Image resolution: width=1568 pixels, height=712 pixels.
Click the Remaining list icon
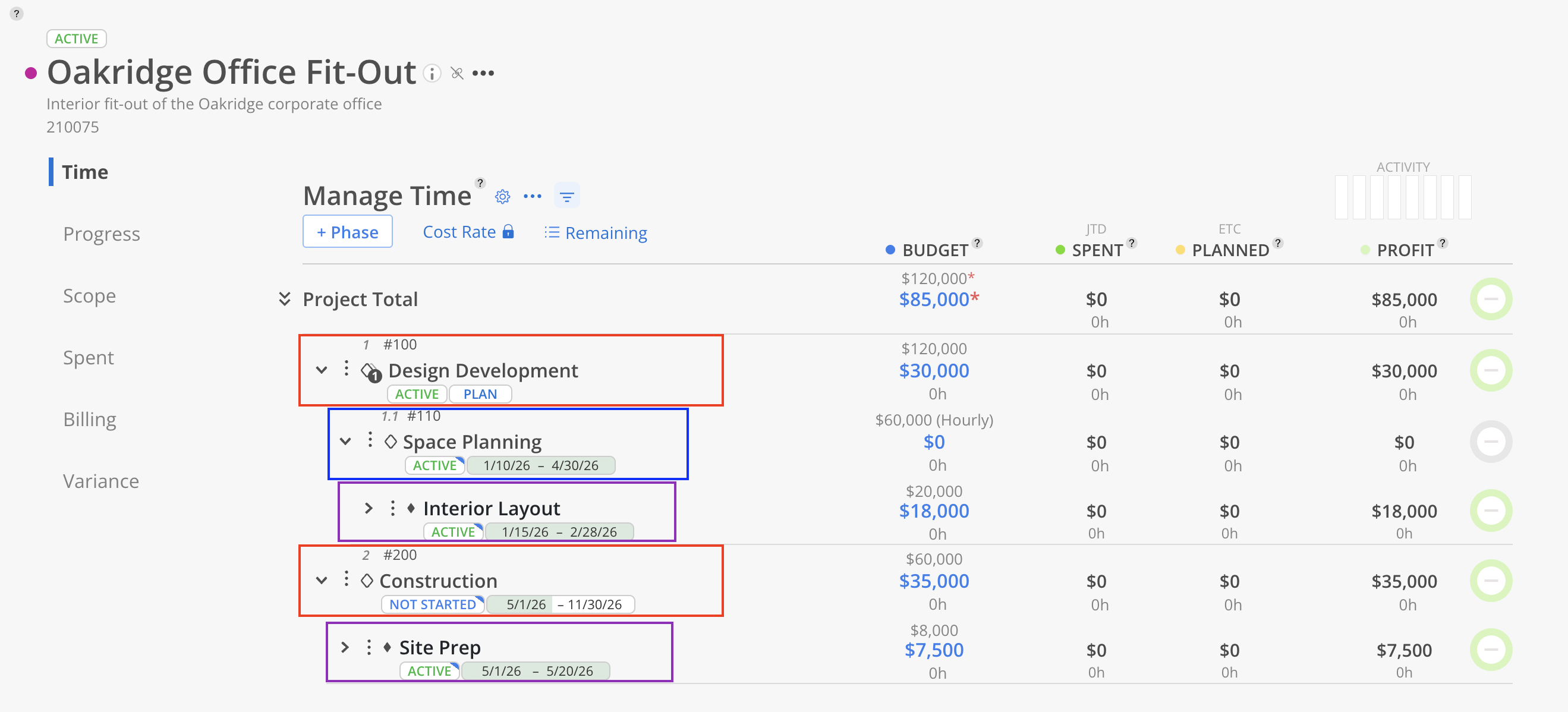pyautogui.click(x=552, y=232)
